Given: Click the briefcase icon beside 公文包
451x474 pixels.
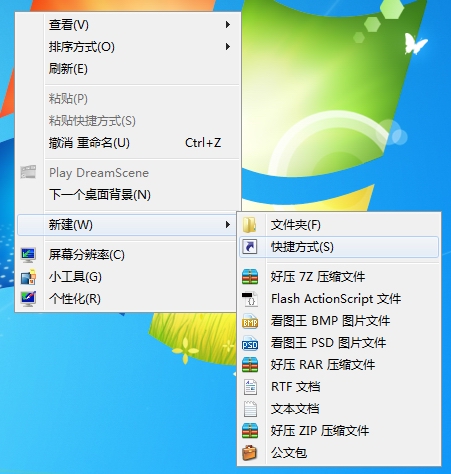Looking at the screenshot, I should tap(249, 453).
